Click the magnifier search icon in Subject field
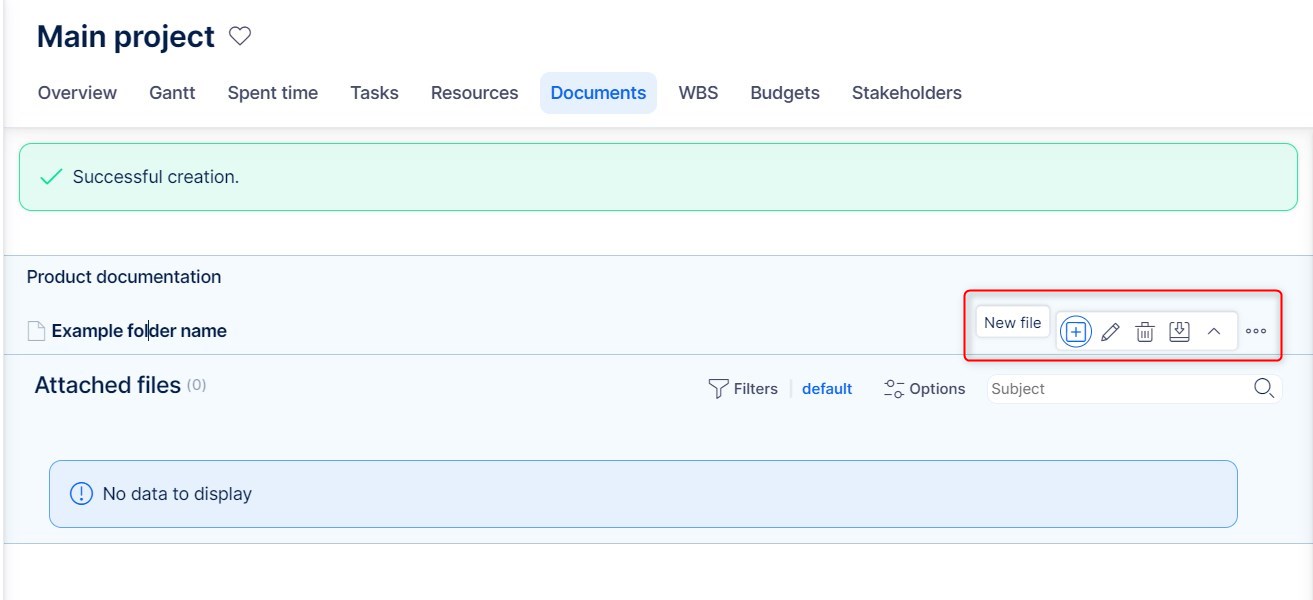This screenshot has height=600, width=1313. click(1264, 388)
